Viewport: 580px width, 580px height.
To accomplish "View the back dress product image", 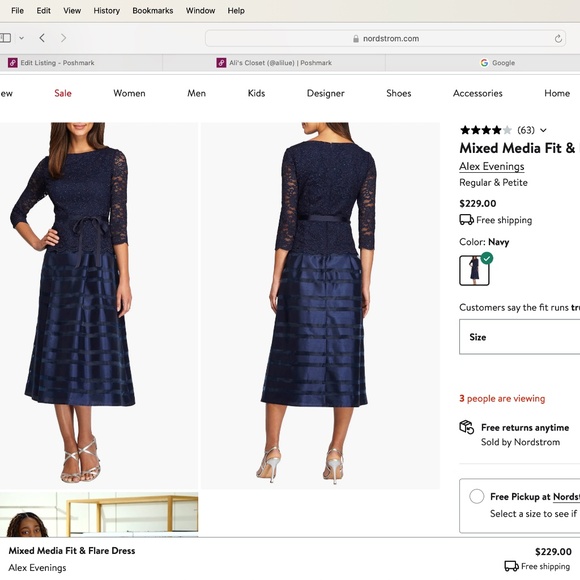I will coord(320,306).
